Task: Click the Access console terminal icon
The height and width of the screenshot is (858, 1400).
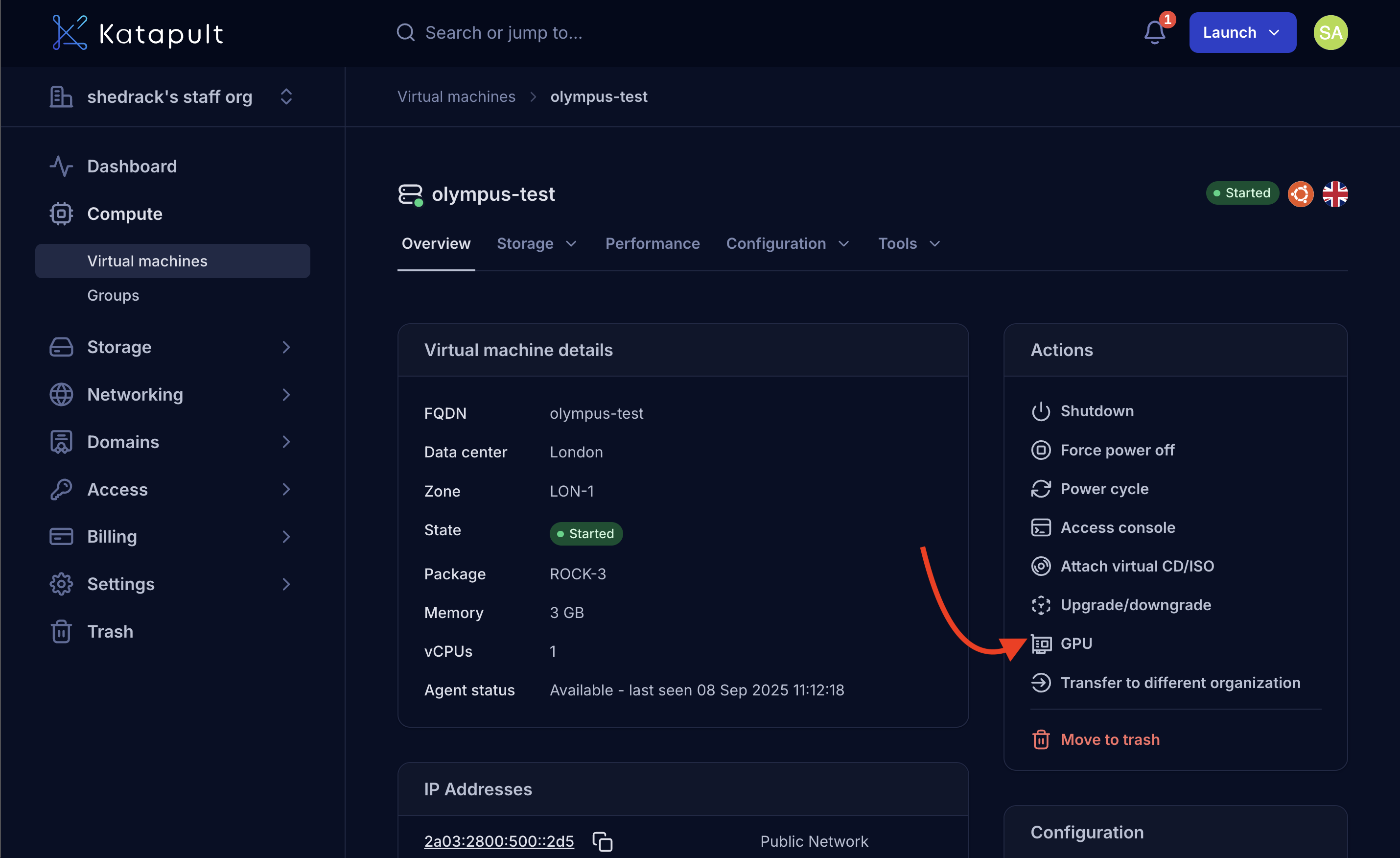Action: click(x=1040, y=527)
